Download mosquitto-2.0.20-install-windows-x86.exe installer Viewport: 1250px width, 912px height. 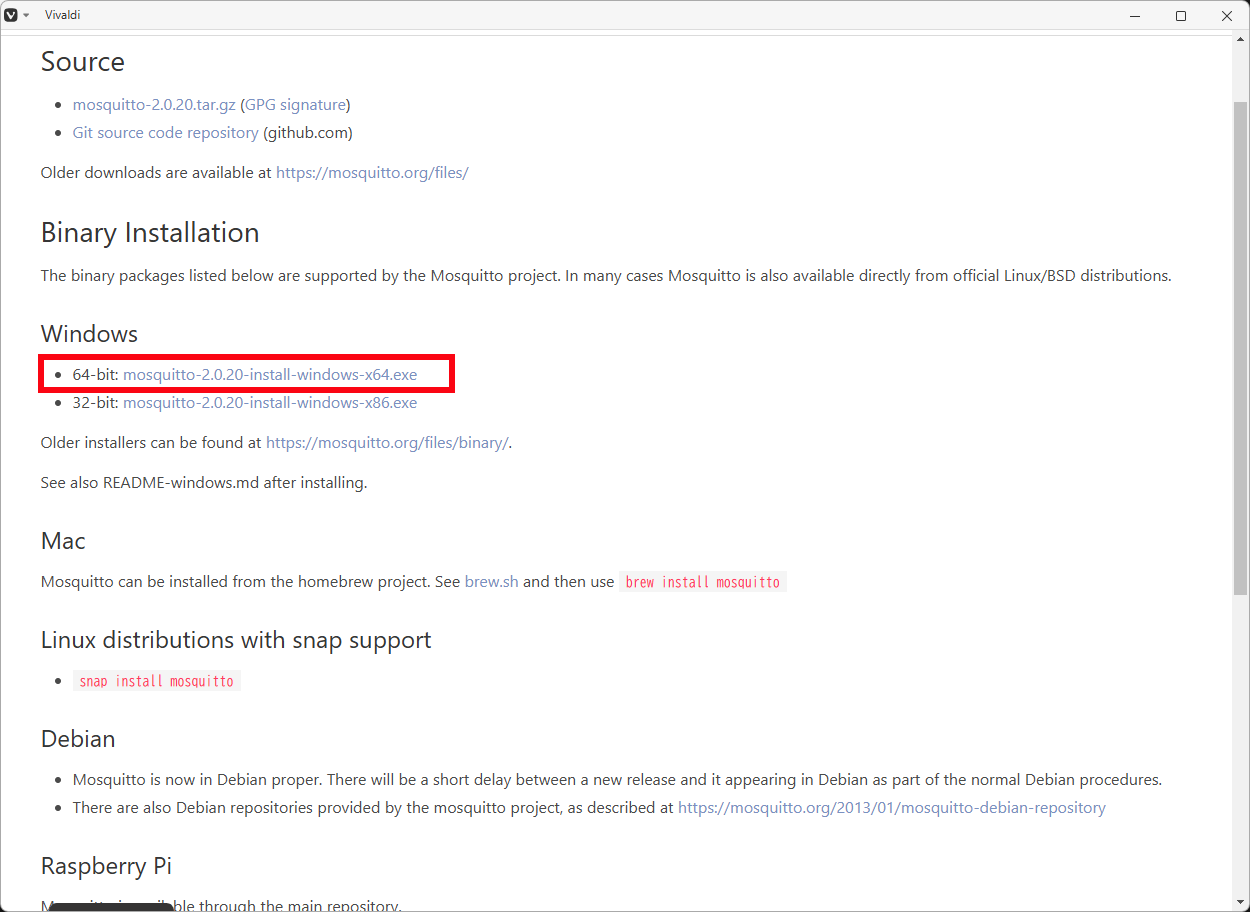pyautogui.click(x=270, y=402)
